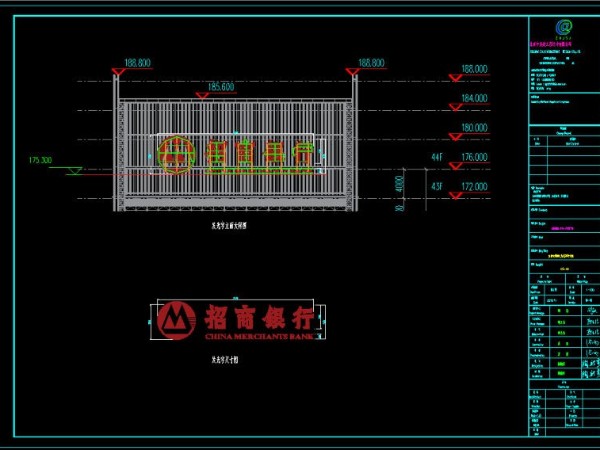
Task: Select the 172.000 elevation value
Action: pos(474,186)
